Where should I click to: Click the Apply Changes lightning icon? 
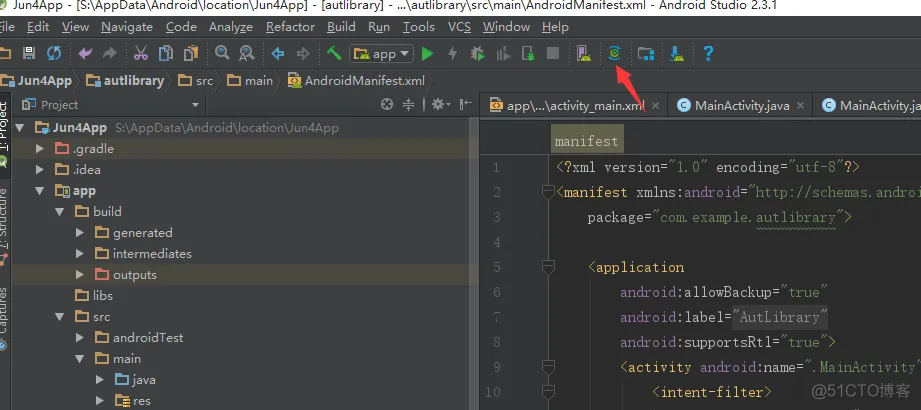coord(452,54)
